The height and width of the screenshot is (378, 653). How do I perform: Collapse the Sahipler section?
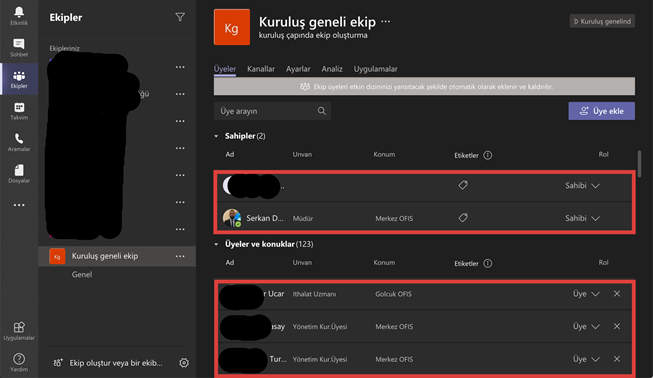coord(216,136)
